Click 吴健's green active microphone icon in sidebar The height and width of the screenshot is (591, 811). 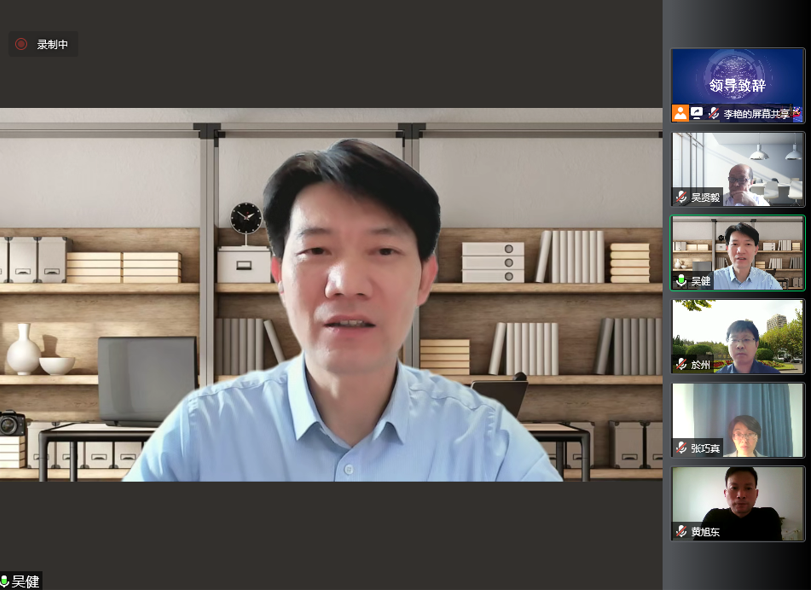tap(681, 281)
